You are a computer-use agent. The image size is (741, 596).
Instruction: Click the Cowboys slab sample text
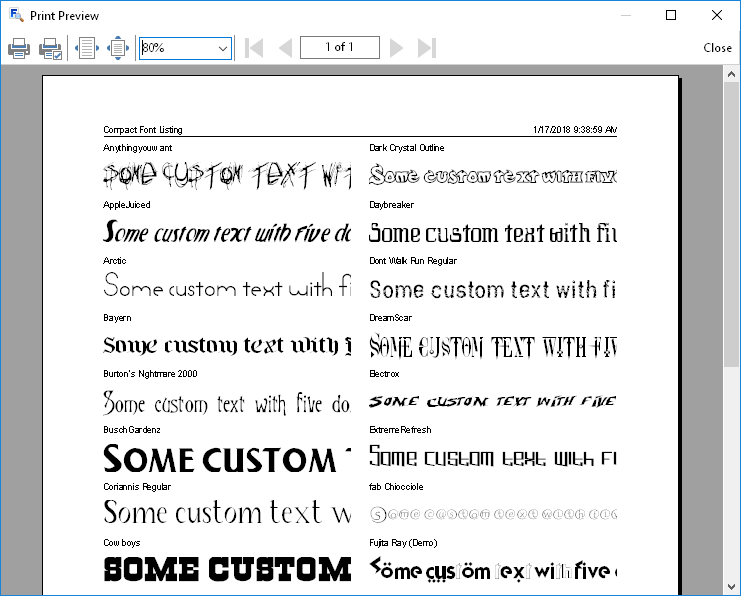coord(227,569)
